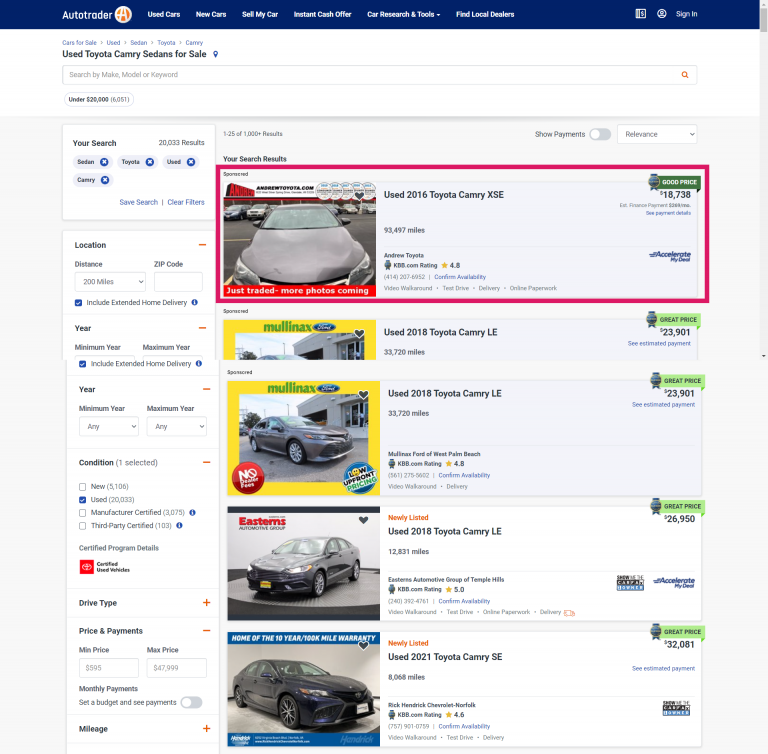Favorite the 2021 Toyota Camry SE listing
The width and height of the screenshot is (768, 754).
tap(363, 646)
